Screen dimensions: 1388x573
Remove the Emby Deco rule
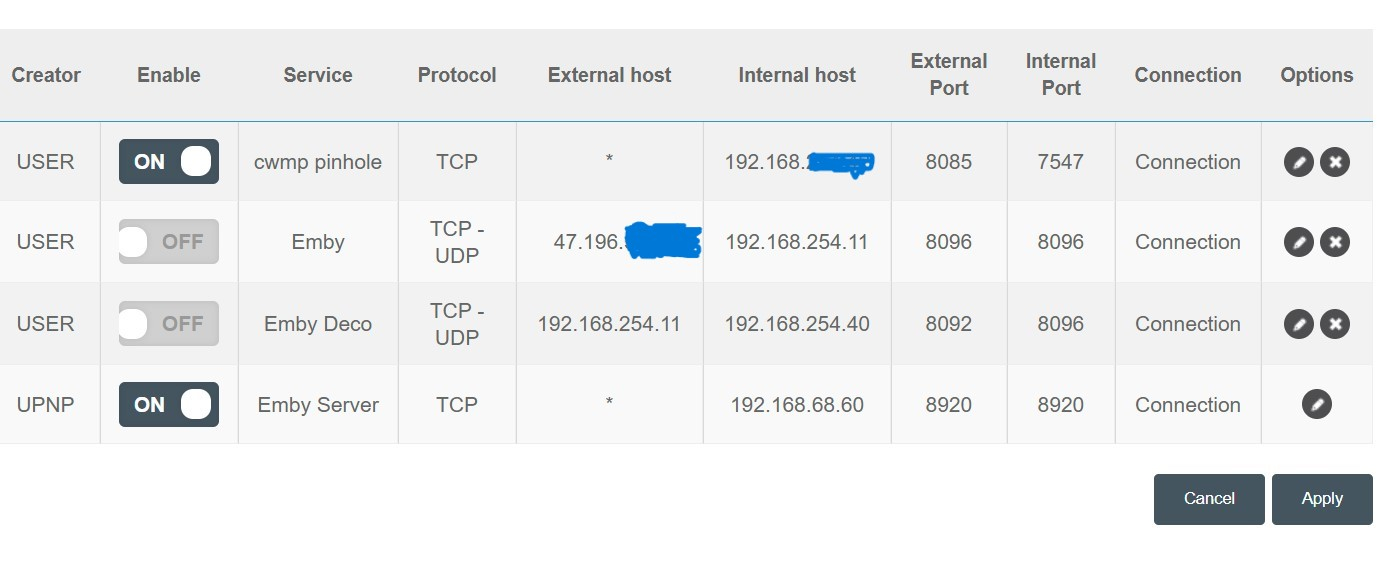pyautogui.click(x=1335, y=324)
